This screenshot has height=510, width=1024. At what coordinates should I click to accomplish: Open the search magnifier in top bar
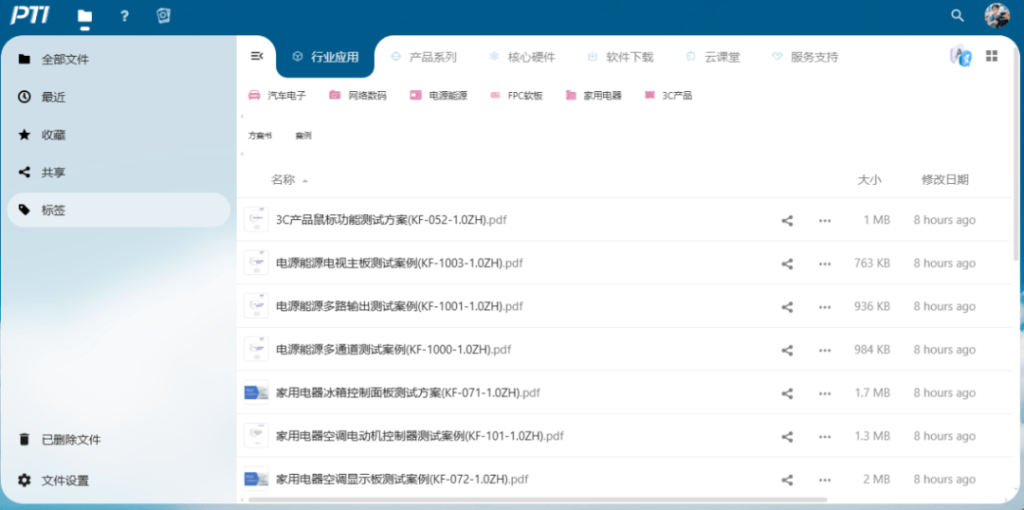(957, 16)
